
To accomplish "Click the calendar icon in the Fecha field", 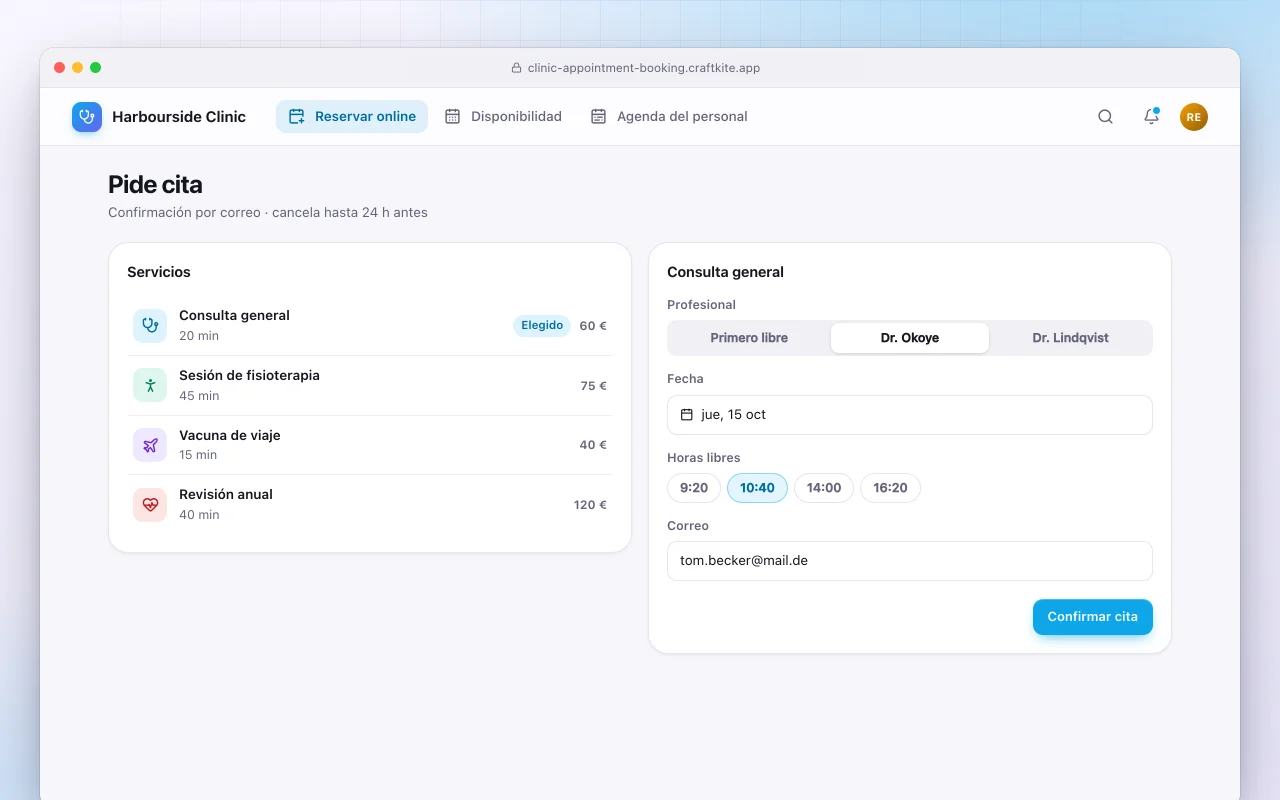I will pyautogui.click(x=687, y=415).
